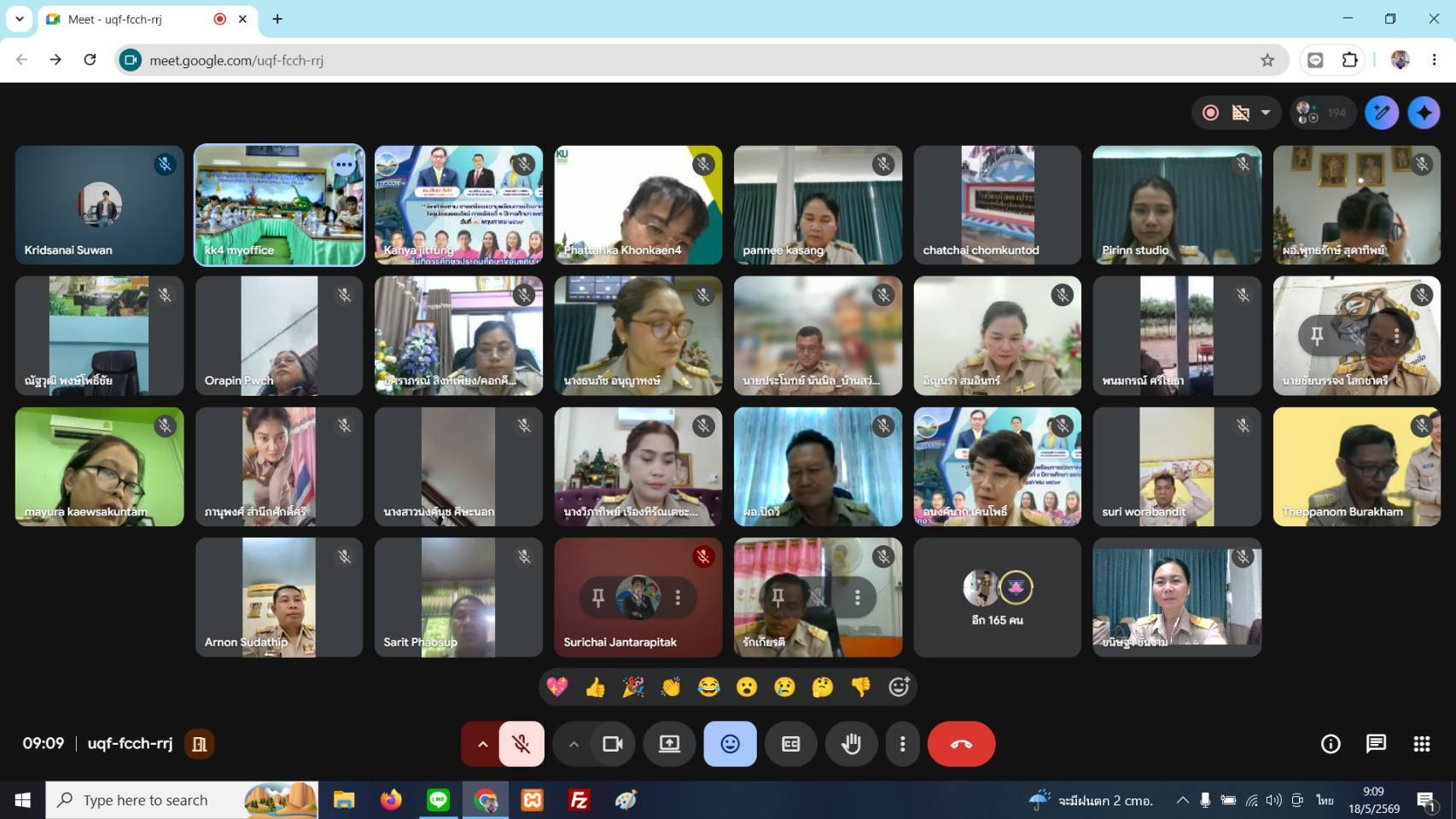The image size is (1456, 819).
Task: Open the activities grid icon
Action: coord(1421,744)
